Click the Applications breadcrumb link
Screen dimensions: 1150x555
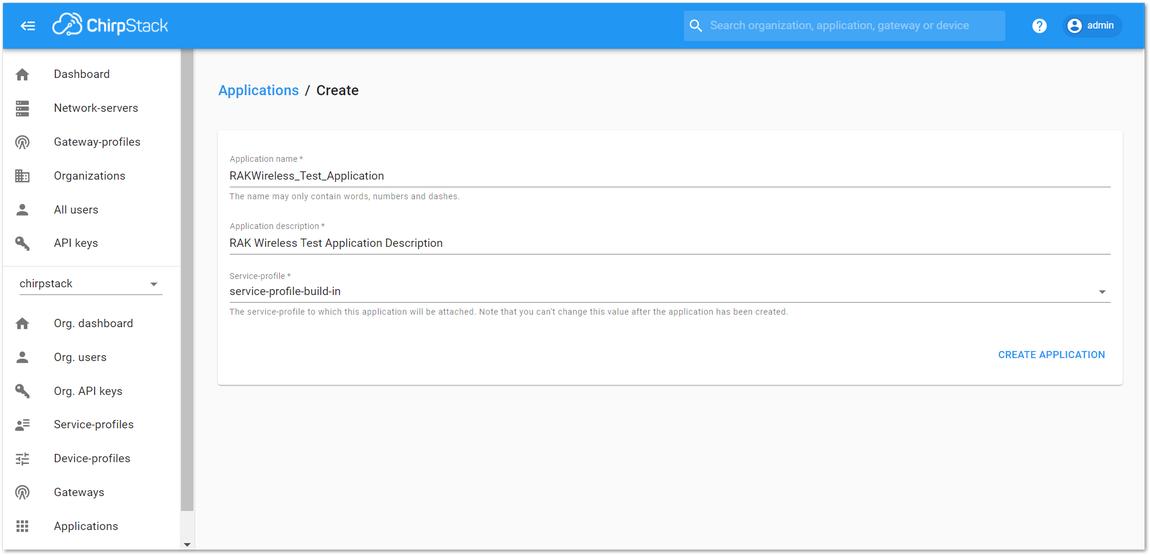258,90
